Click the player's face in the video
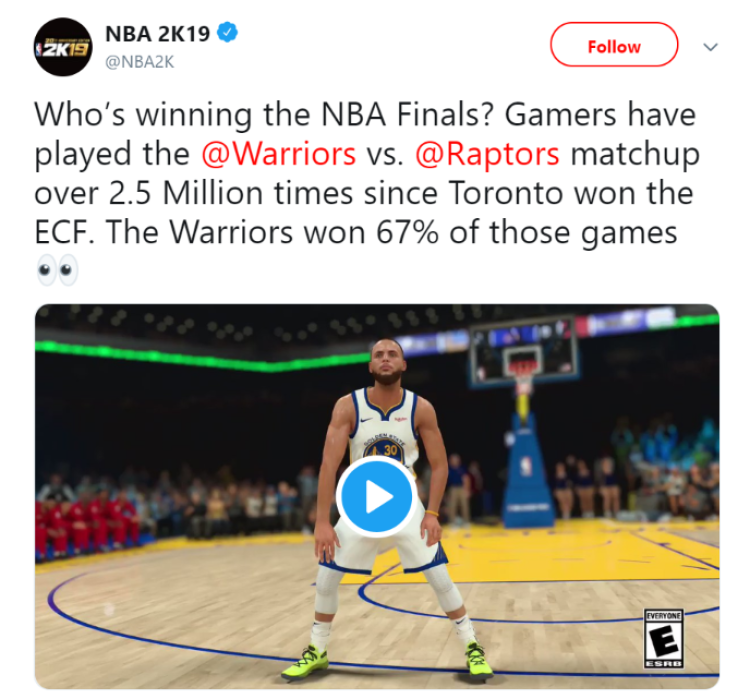Screen dimensions: 750x699 point(386,360)
